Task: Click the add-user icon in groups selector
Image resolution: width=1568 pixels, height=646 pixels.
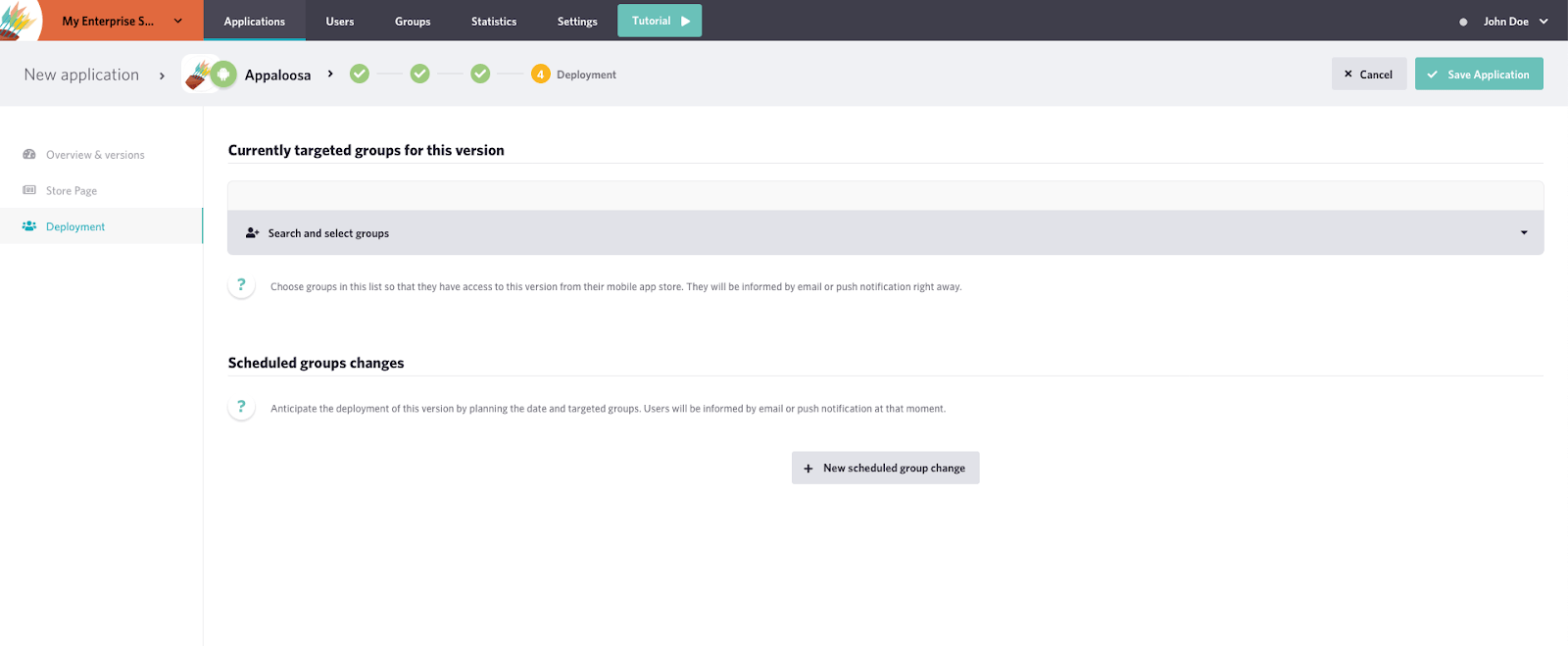Action: 252,233
